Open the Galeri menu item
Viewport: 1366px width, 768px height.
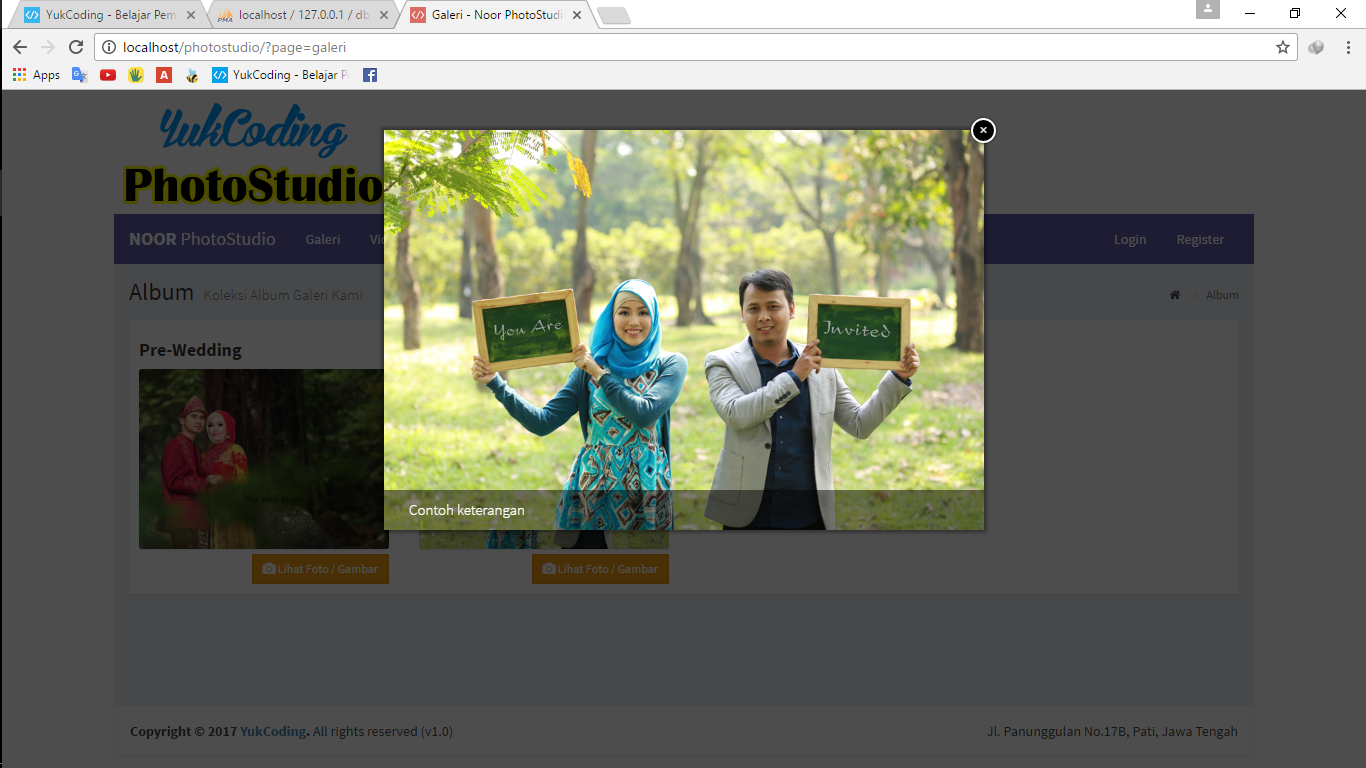[323, 239]
